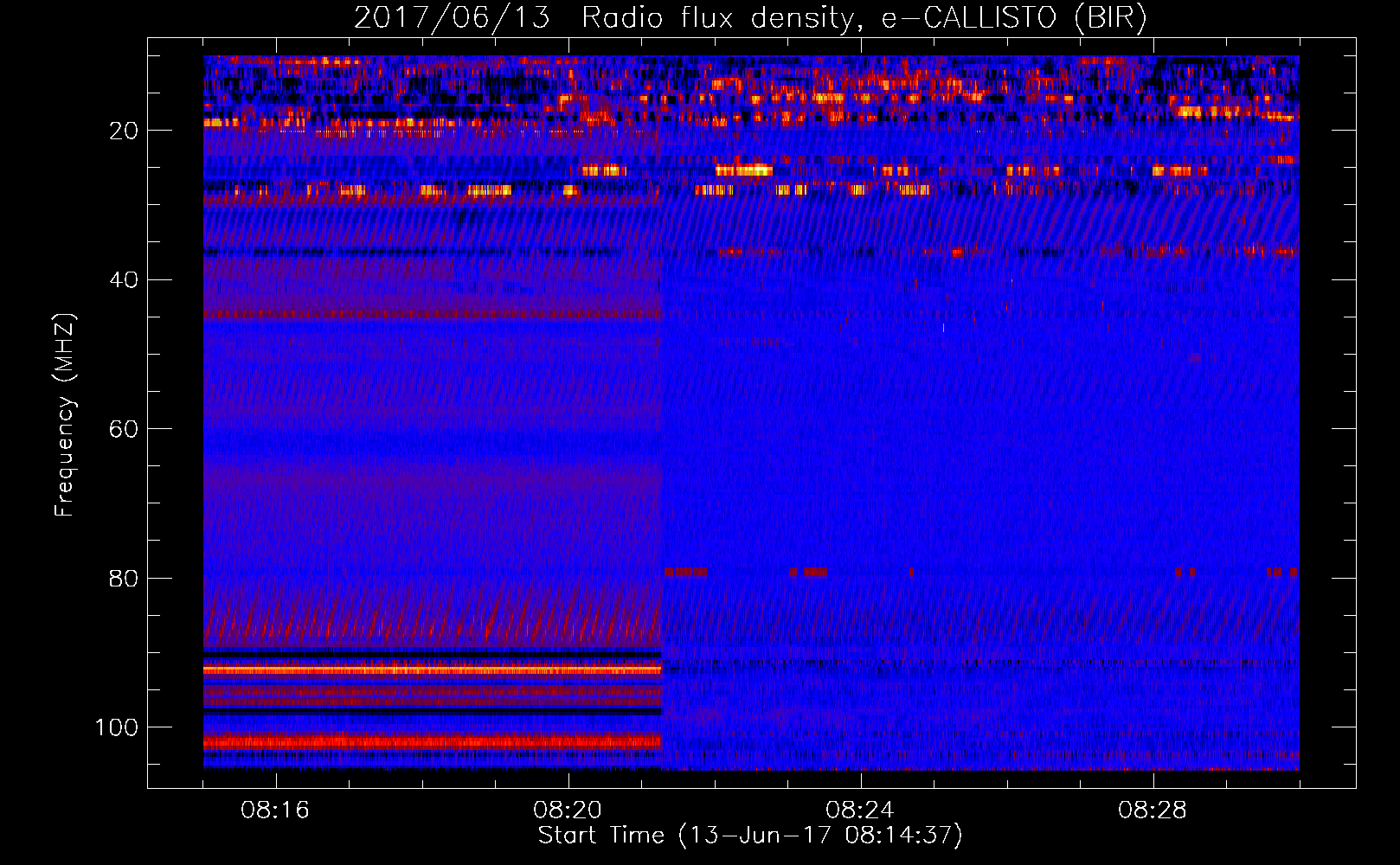Image resolution: width=1400 pixels, height=865 pixels.
Task: Click the 08:16 time tick label
Action: 275,811
